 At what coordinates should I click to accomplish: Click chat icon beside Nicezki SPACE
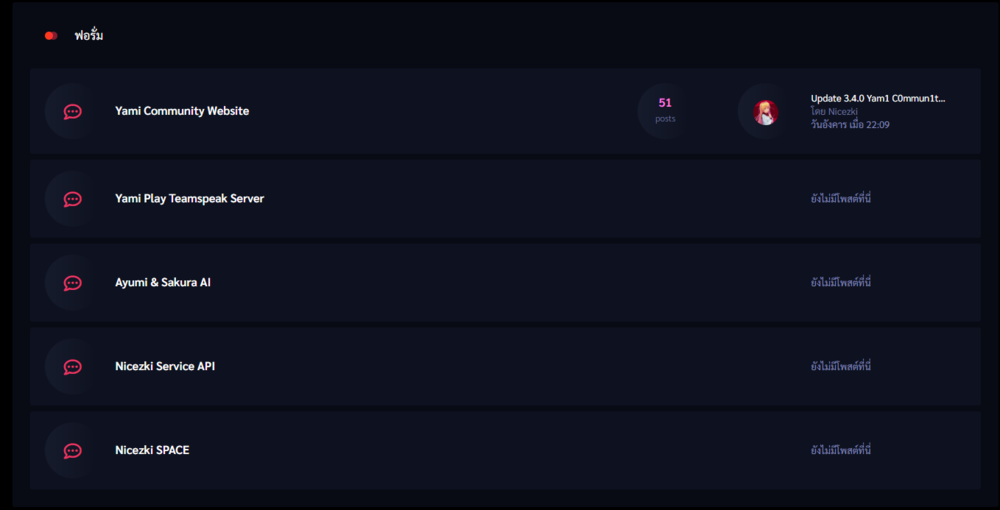(x=72, y=451)
